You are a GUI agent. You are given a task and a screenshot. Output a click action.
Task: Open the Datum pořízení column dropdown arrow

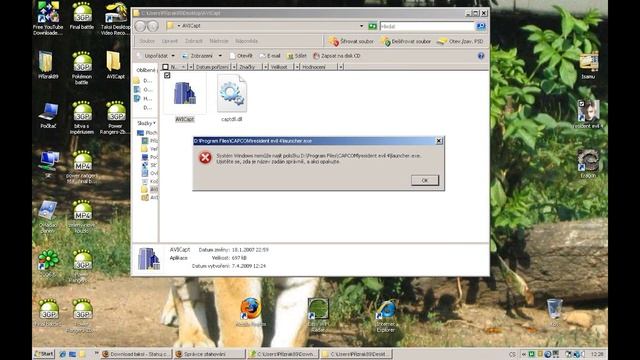[234, 67]
